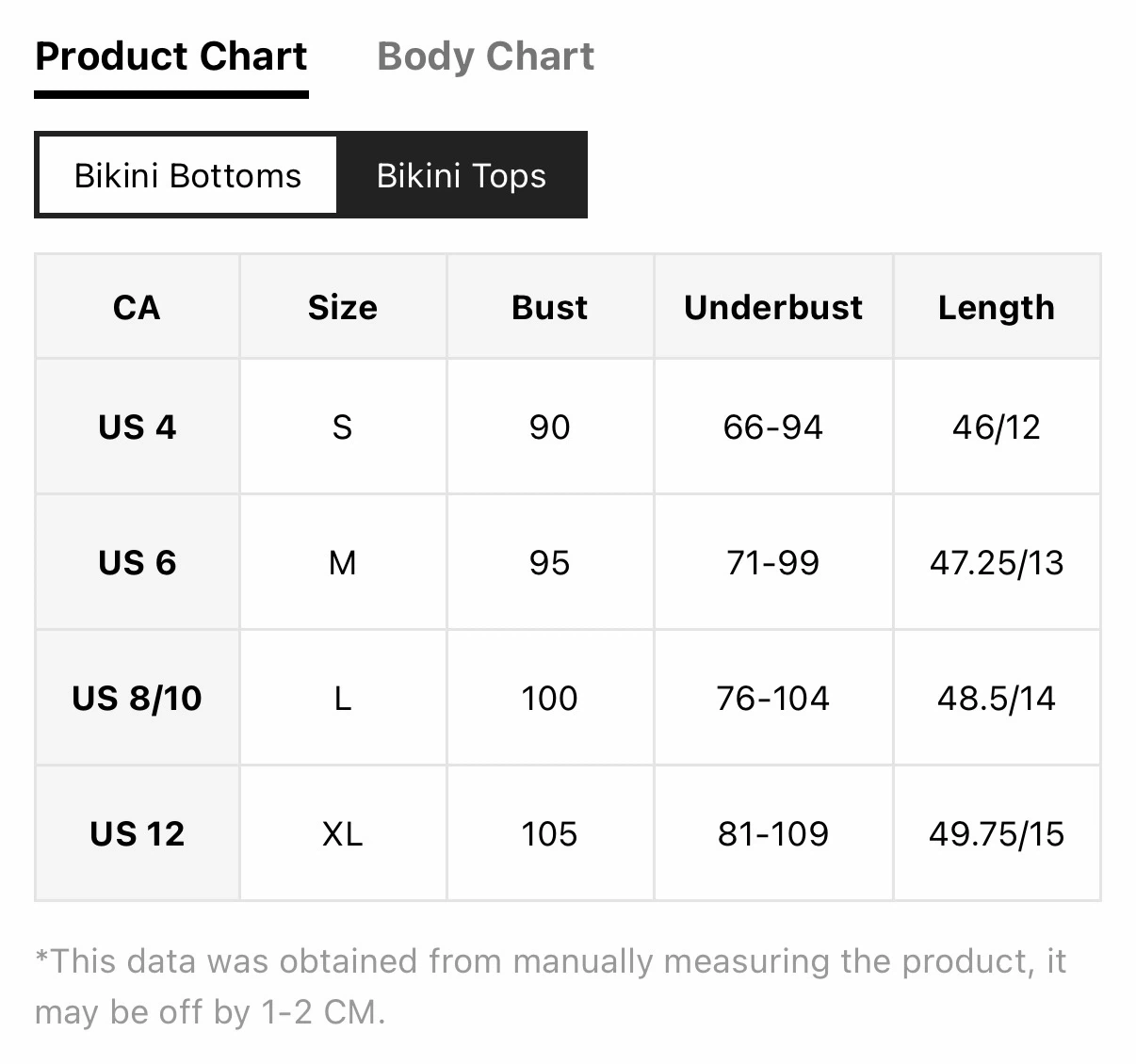Viewport: 1136px width, 1064px height.
Task: Click the CA column header
Action: click(x=137, y=307)
